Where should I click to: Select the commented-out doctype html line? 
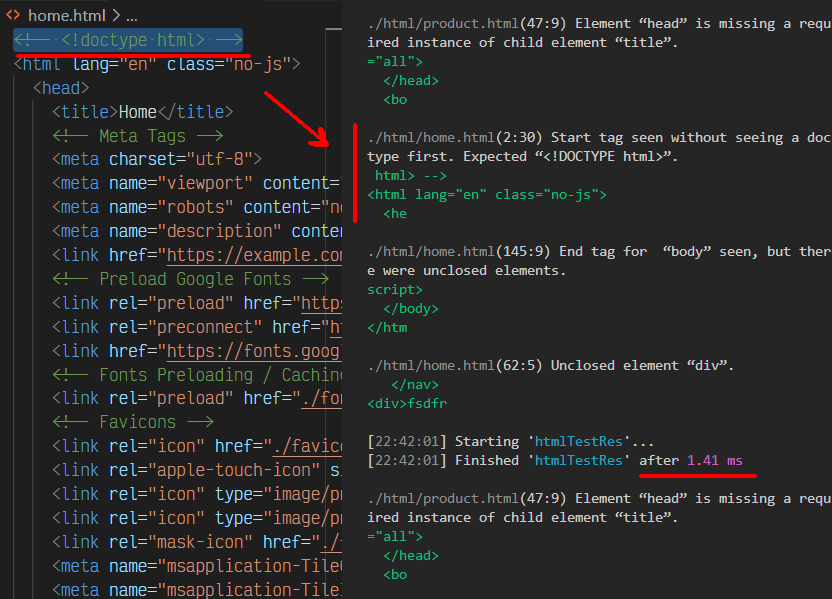[128, 41]
